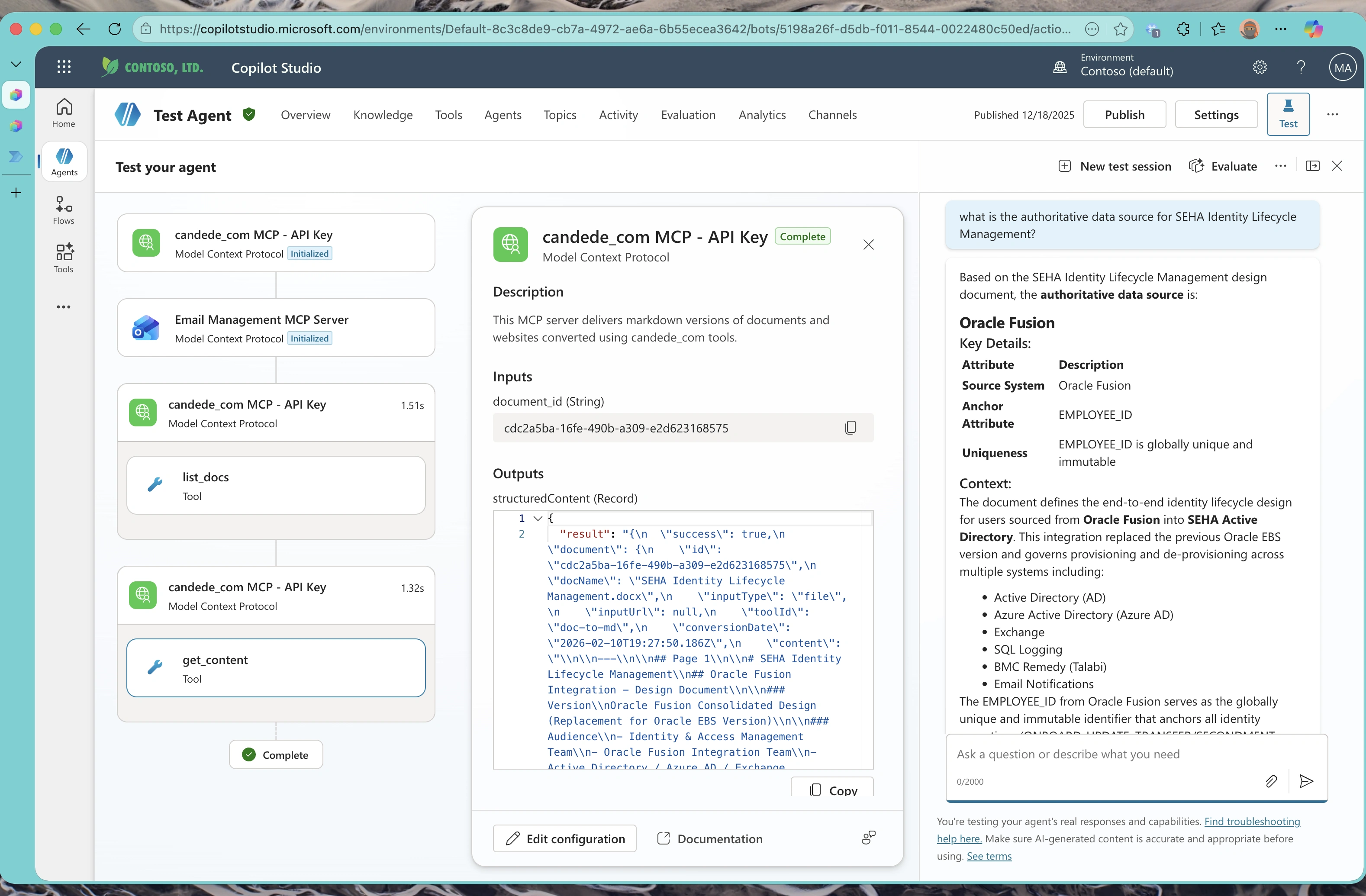Image resolution: width=1366 pixels, height=896 pixels.
Task: Click Edit configuration for the MCP tool
Action: (564, 838)
